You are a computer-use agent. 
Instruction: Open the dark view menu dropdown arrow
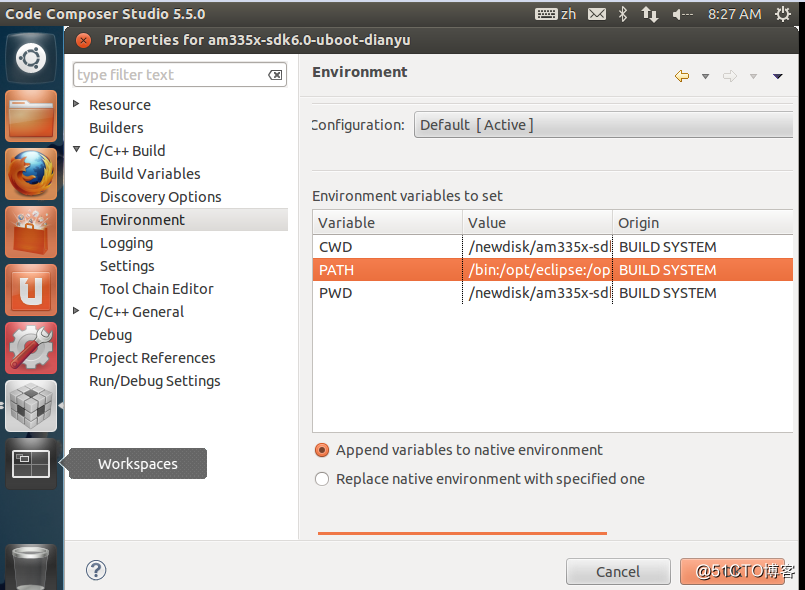pyautogui.click(x=777, y=77)
